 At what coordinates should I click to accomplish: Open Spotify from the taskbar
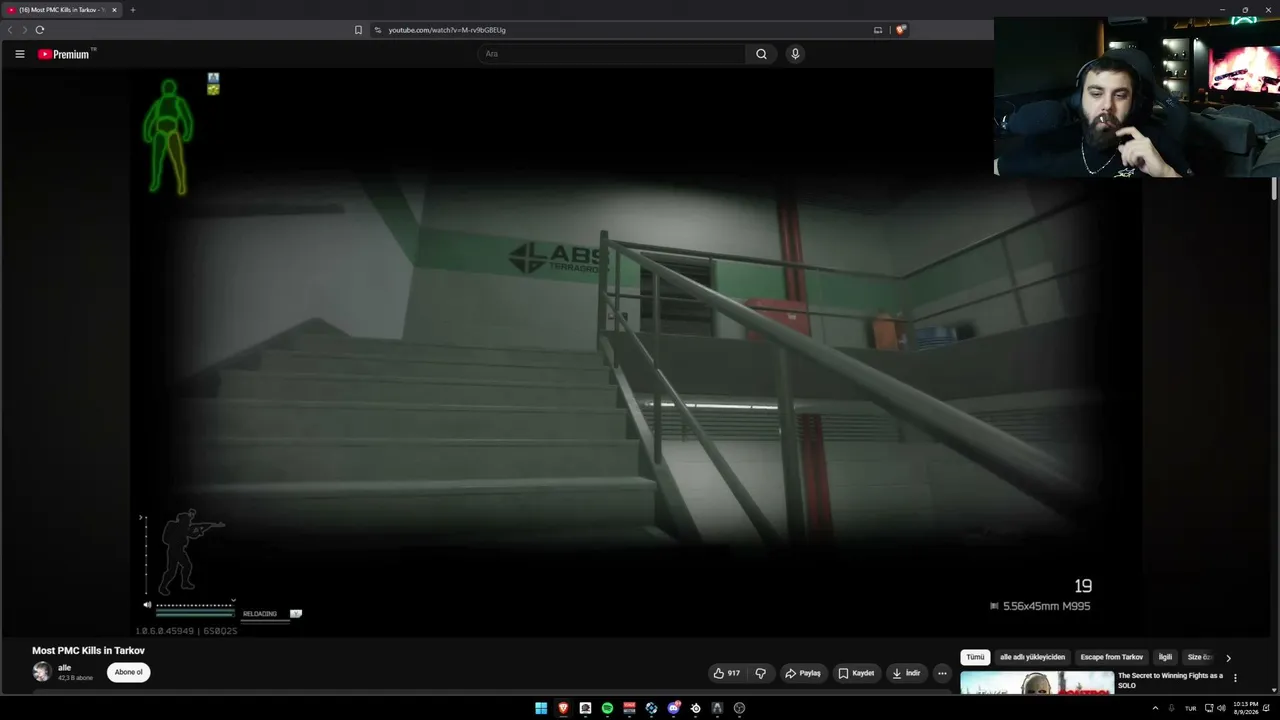click(x=607, y=708)
